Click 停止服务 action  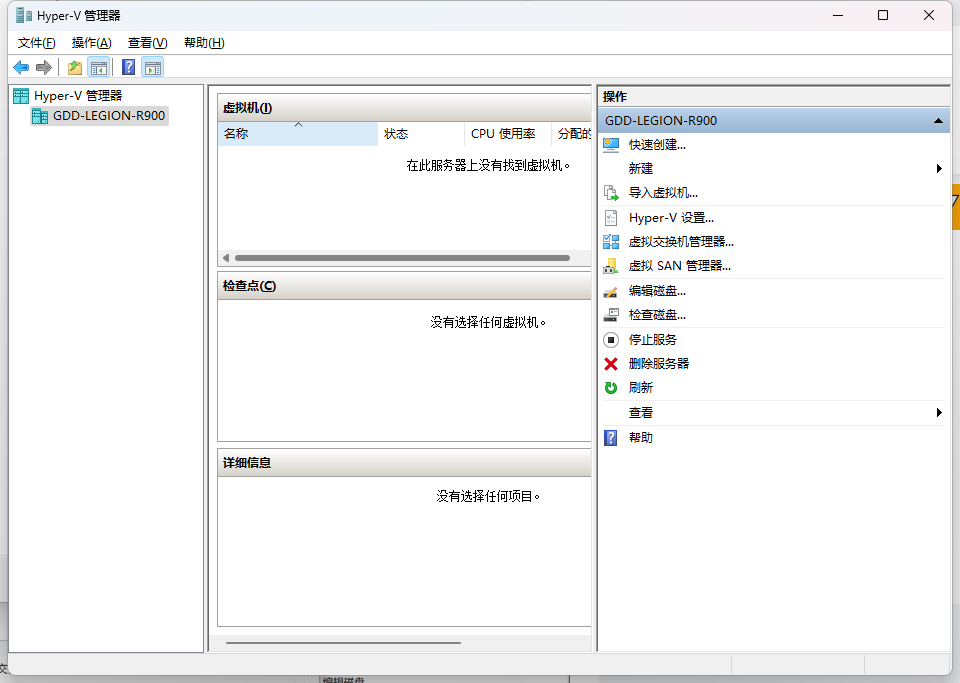653,340
